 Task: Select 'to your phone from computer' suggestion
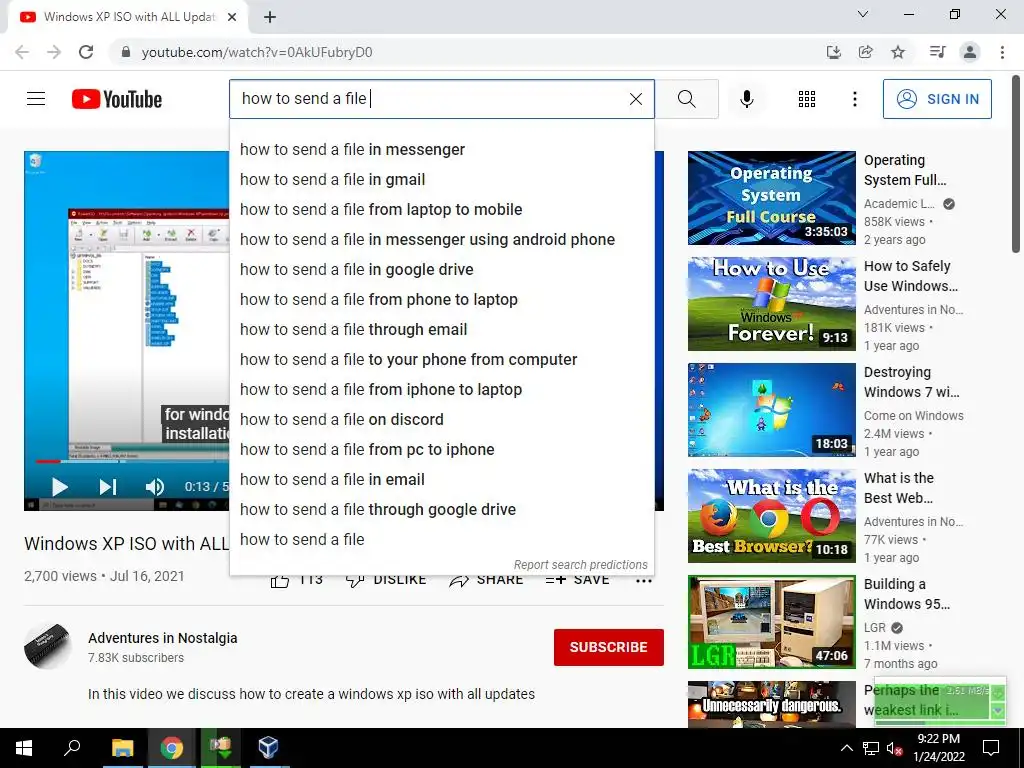pyautogui.click(x=441, y=360)
